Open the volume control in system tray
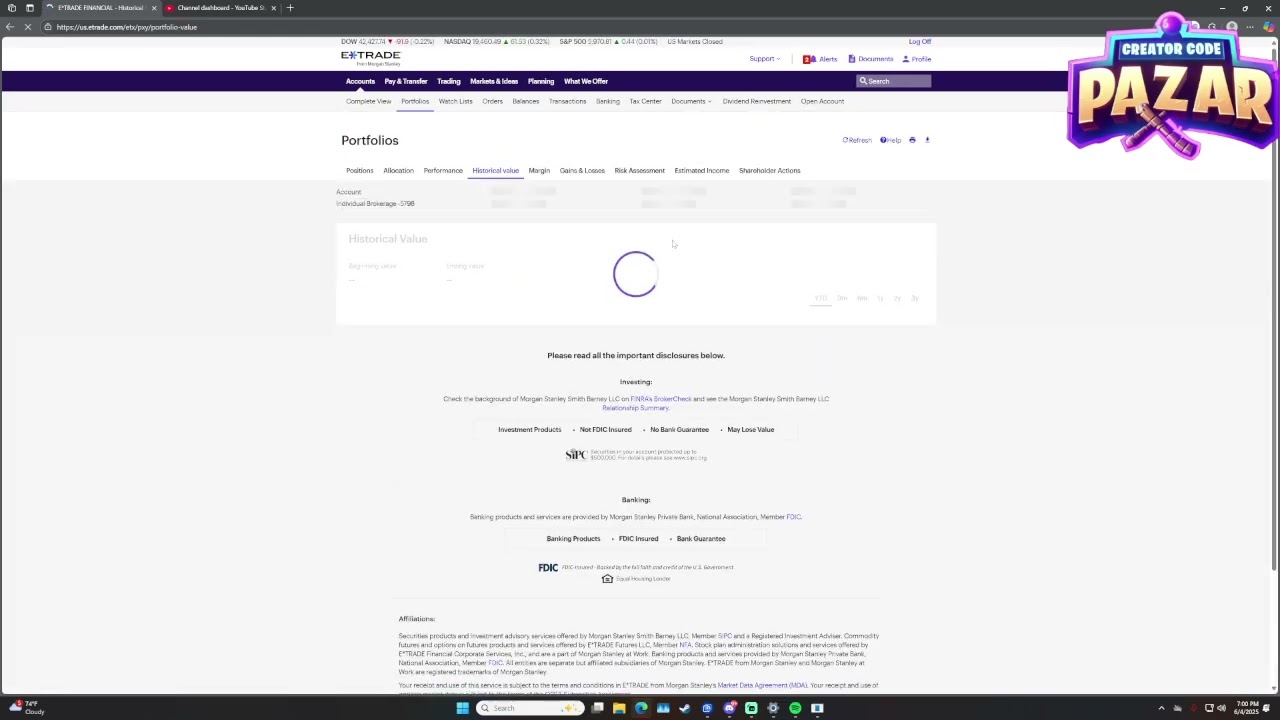This screenshot has height=720, width=1280. 1221,708
